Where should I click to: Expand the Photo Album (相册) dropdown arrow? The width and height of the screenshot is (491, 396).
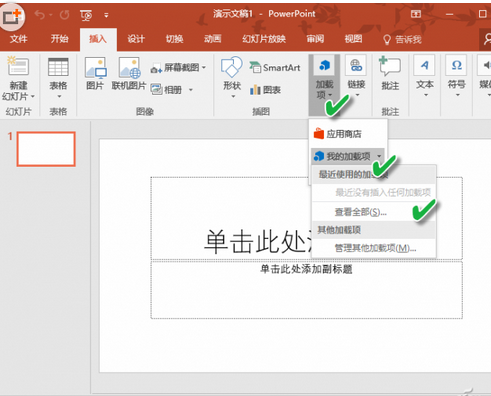pos(191,90)
